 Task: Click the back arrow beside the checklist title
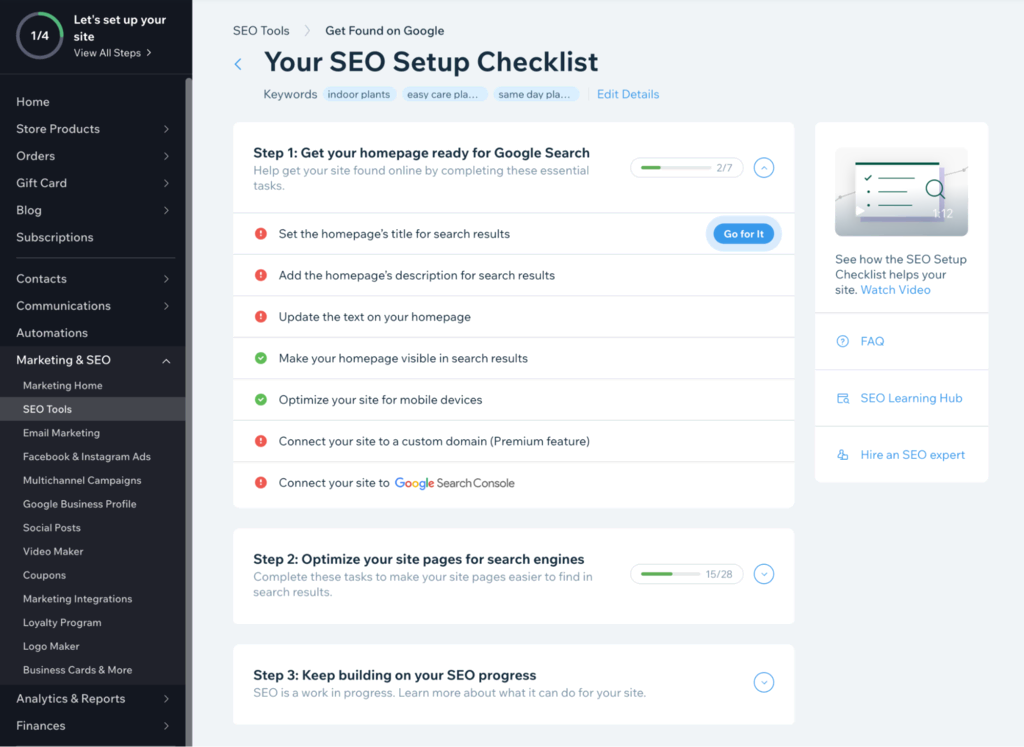click(238, 64)
